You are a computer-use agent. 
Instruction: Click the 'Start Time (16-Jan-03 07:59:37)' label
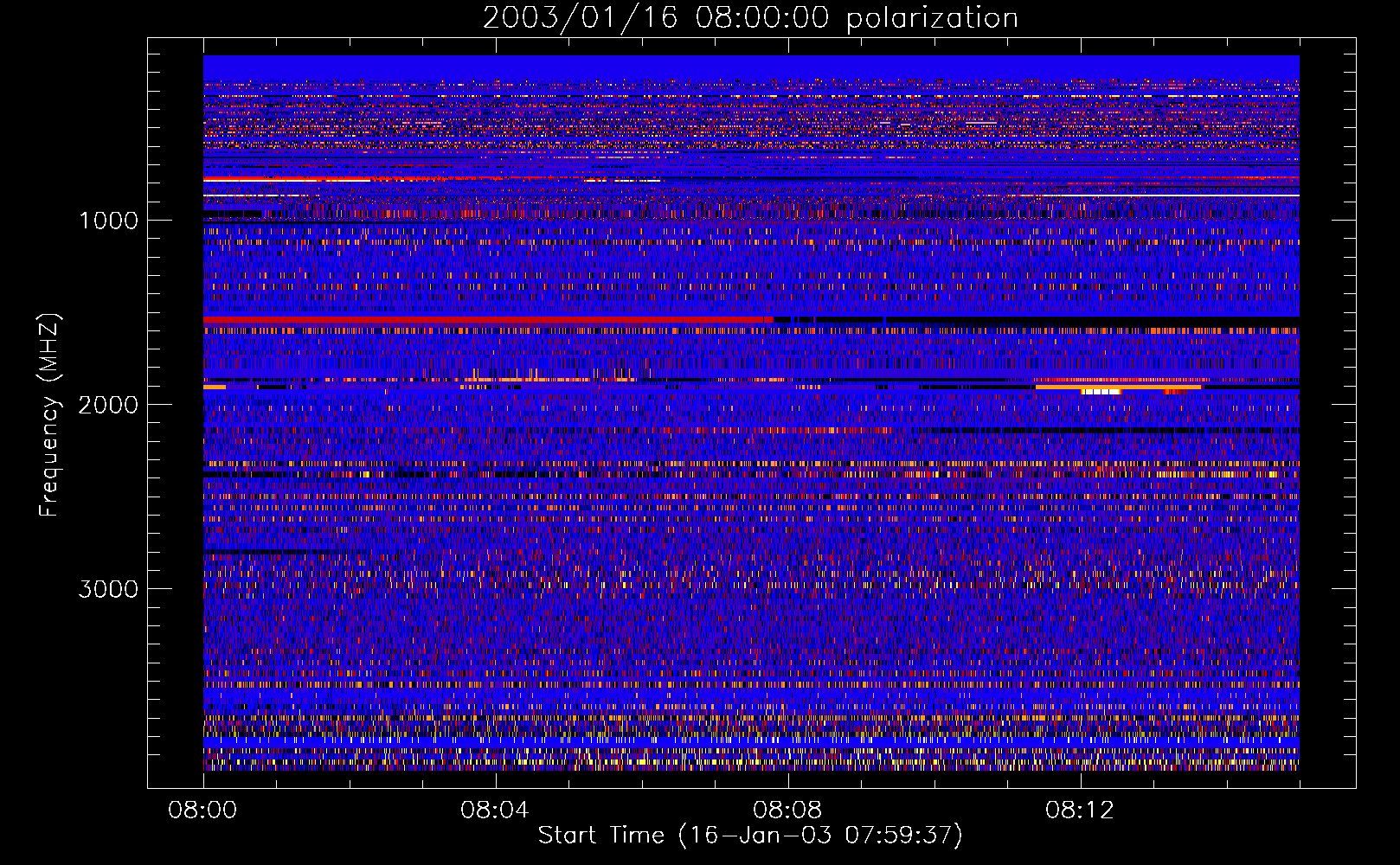[x=750, y=836]
